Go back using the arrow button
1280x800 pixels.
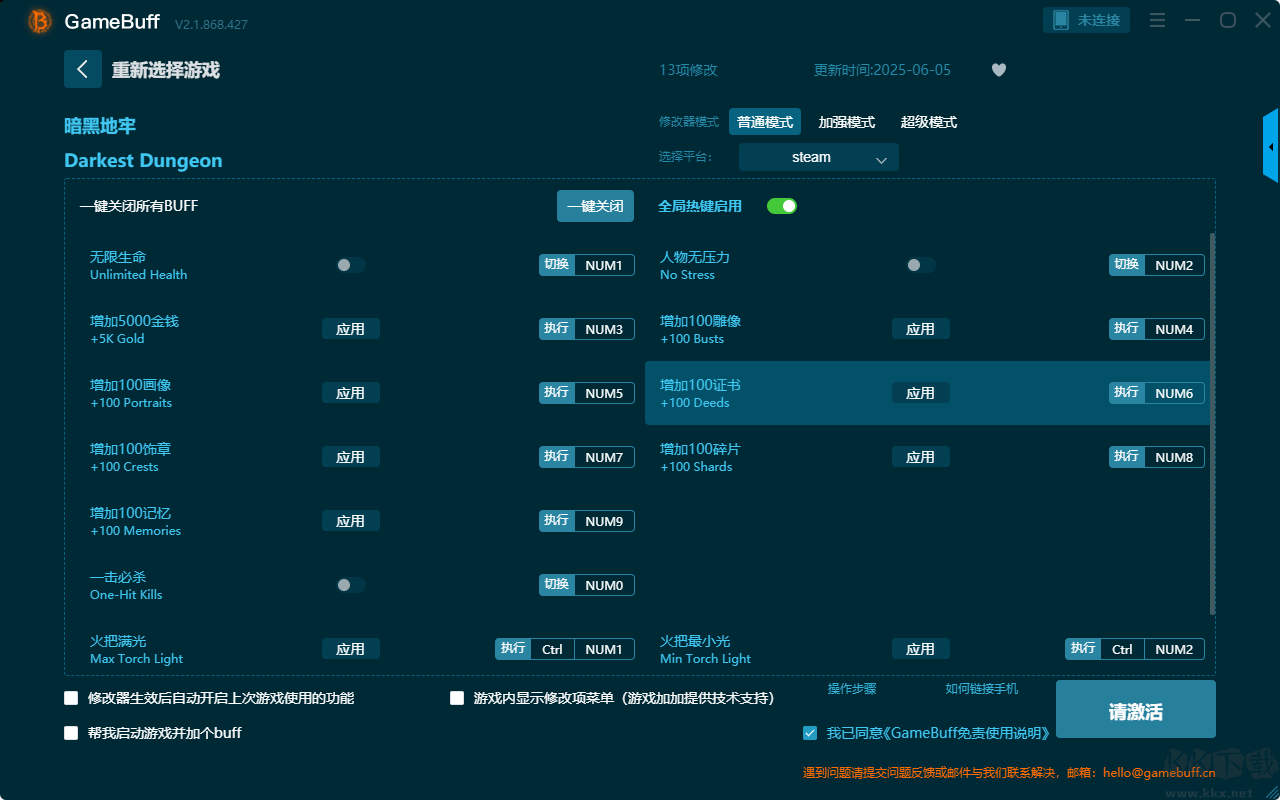coord(83,69)
